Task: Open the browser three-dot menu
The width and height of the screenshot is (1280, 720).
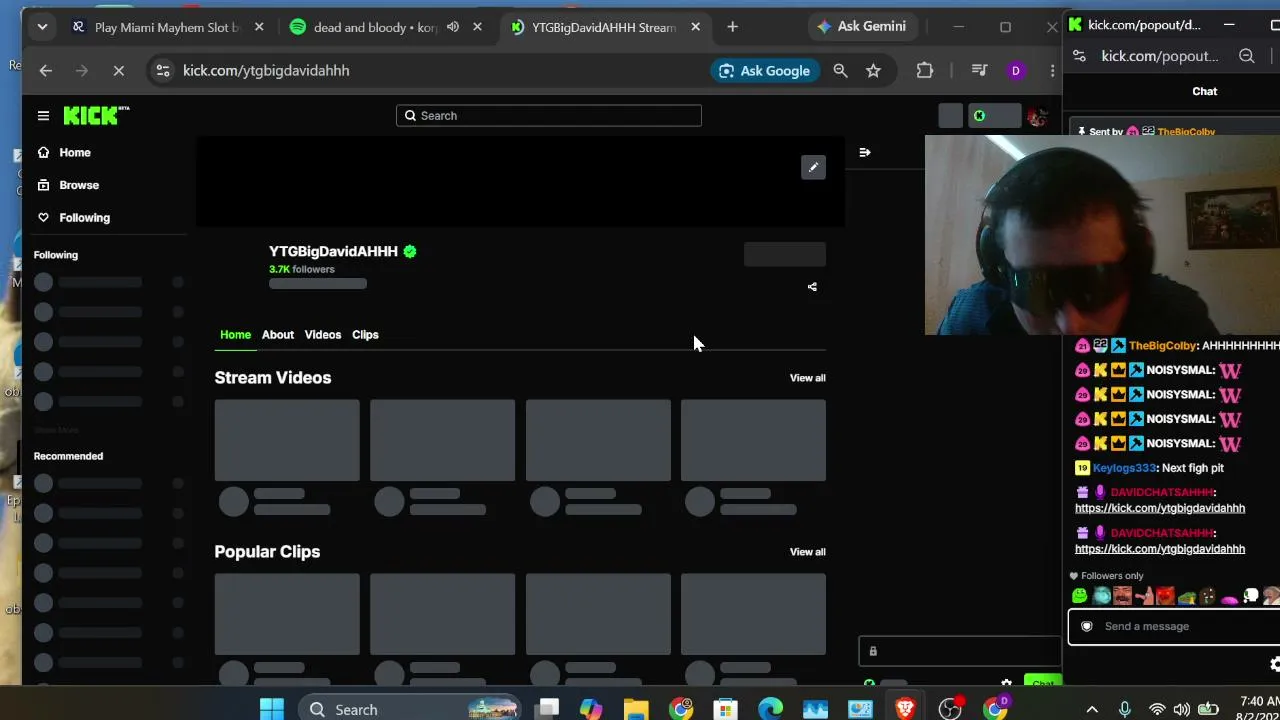Action: pos(1052,70)
